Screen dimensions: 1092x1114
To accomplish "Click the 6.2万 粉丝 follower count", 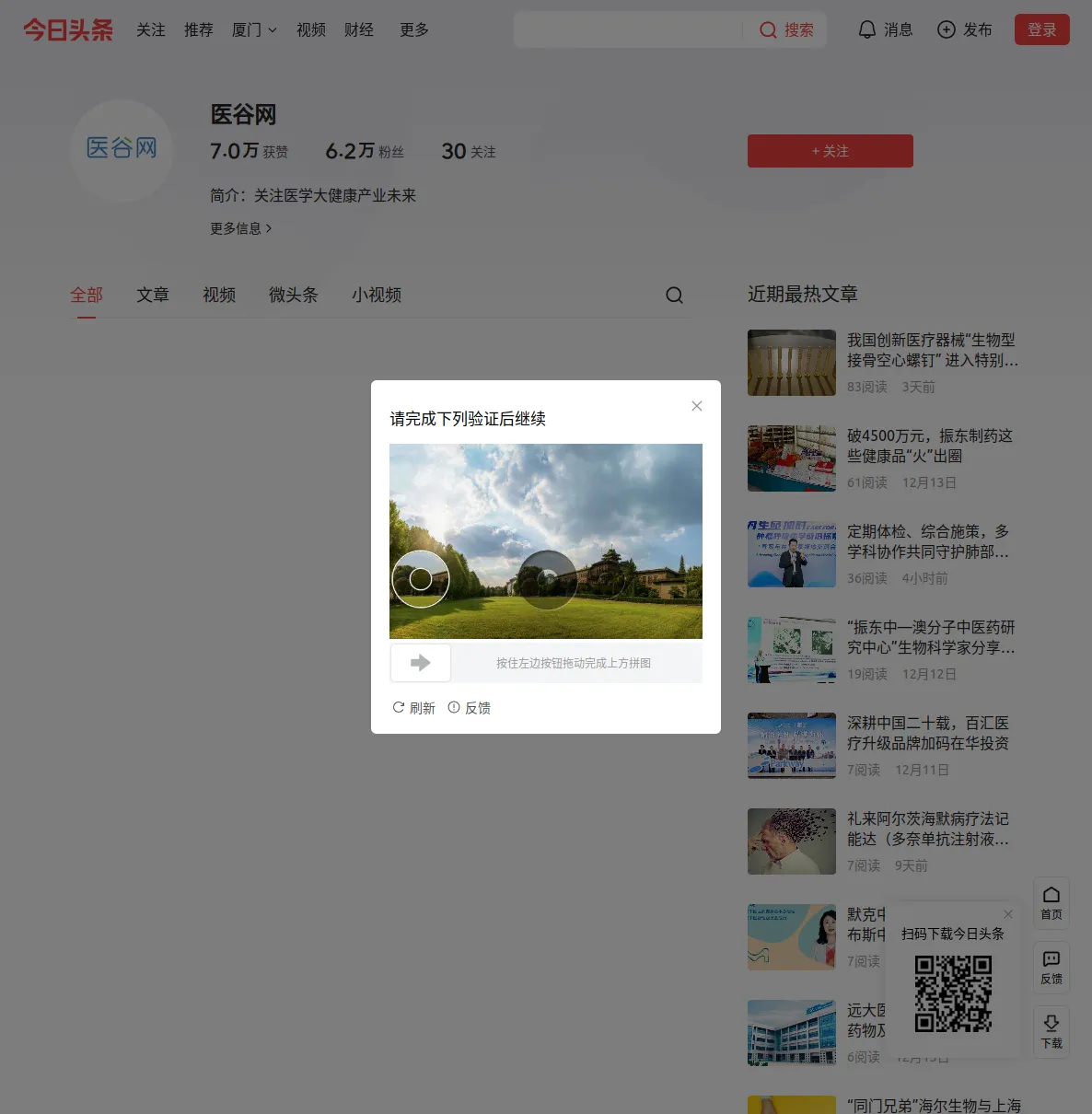I will point(365,151).
